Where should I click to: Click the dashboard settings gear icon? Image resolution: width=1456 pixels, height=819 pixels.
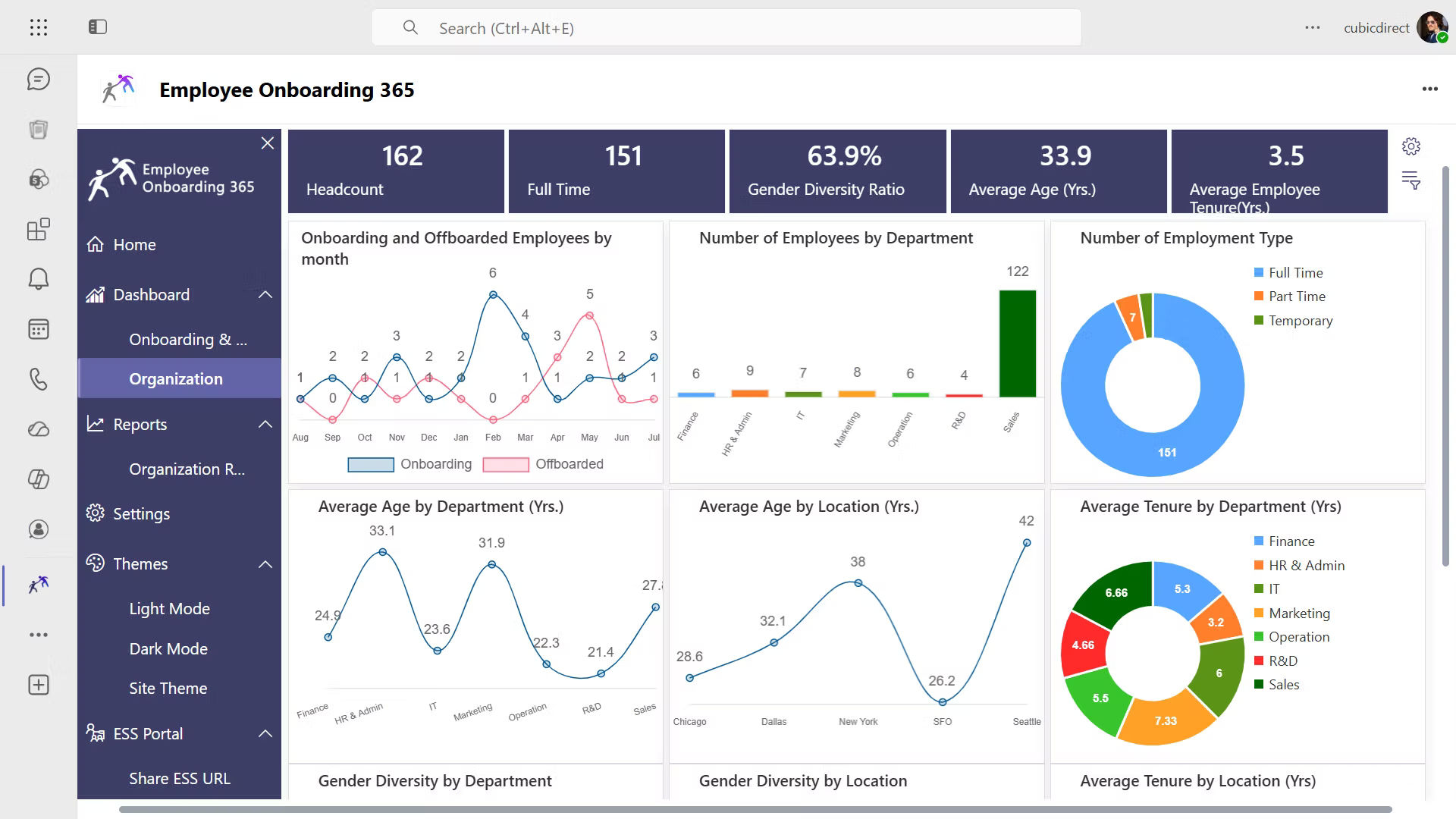click(x=1410, y=146)
